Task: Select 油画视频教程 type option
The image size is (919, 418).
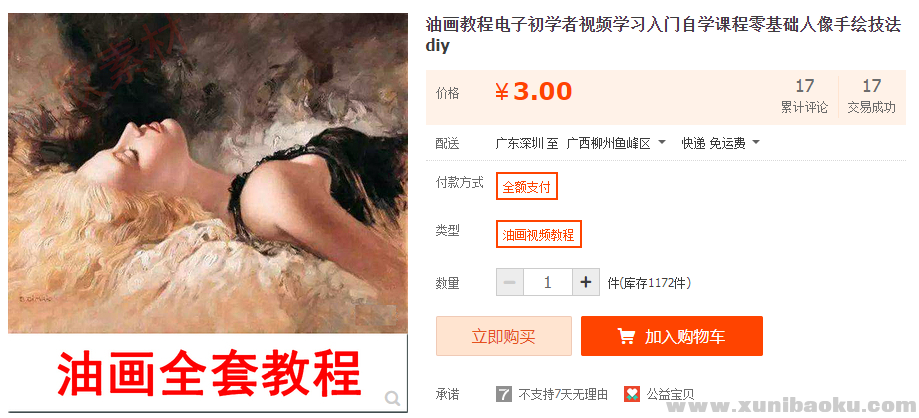Action: click(539, 234)
